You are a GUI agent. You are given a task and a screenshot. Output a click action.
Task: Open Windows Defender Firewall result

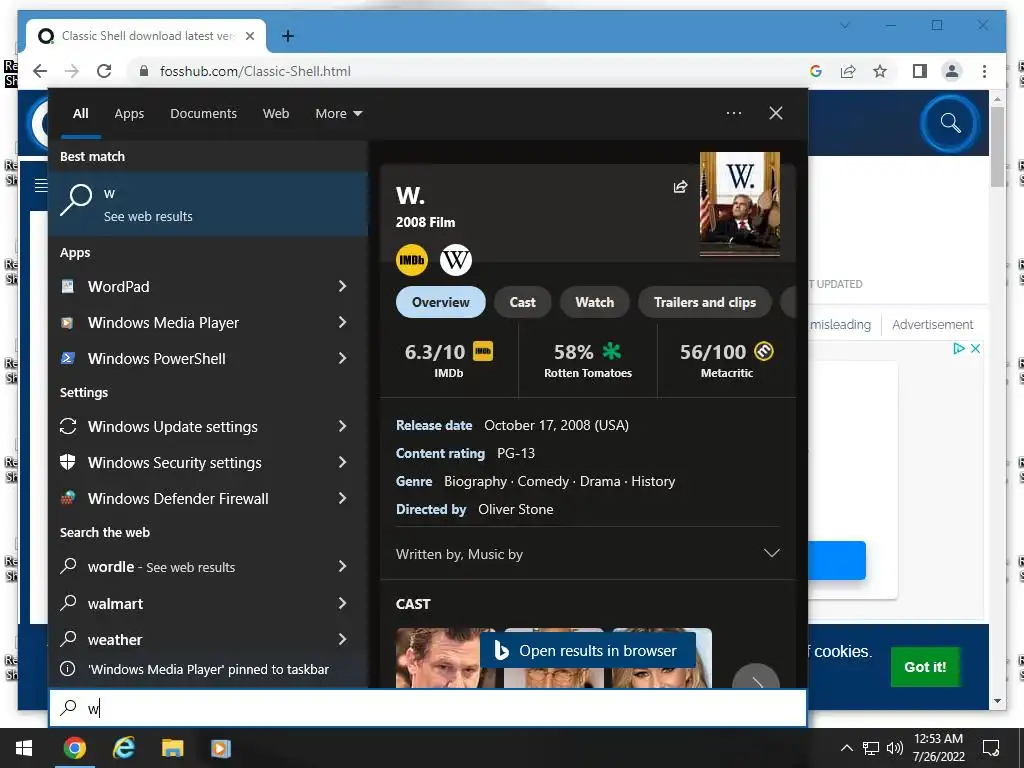click(208, 498)
